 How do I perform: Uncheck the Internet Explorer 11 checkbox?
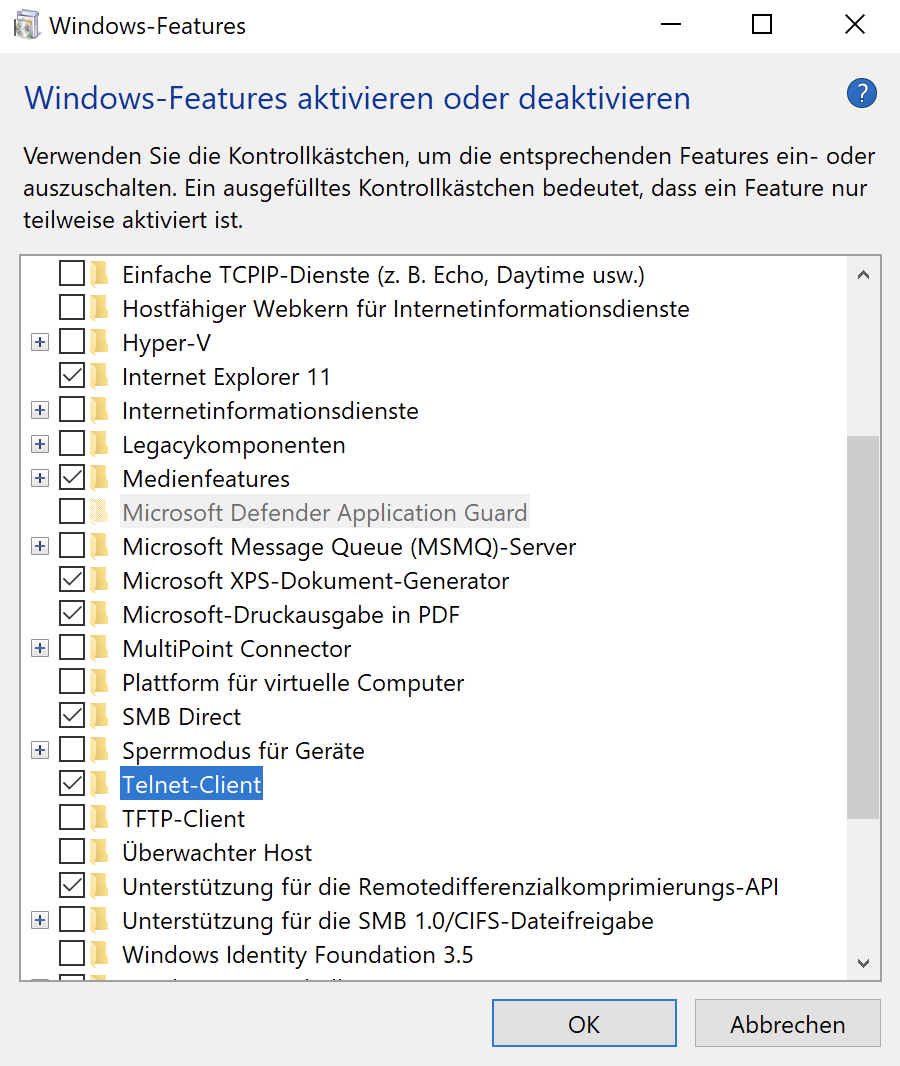72,375
